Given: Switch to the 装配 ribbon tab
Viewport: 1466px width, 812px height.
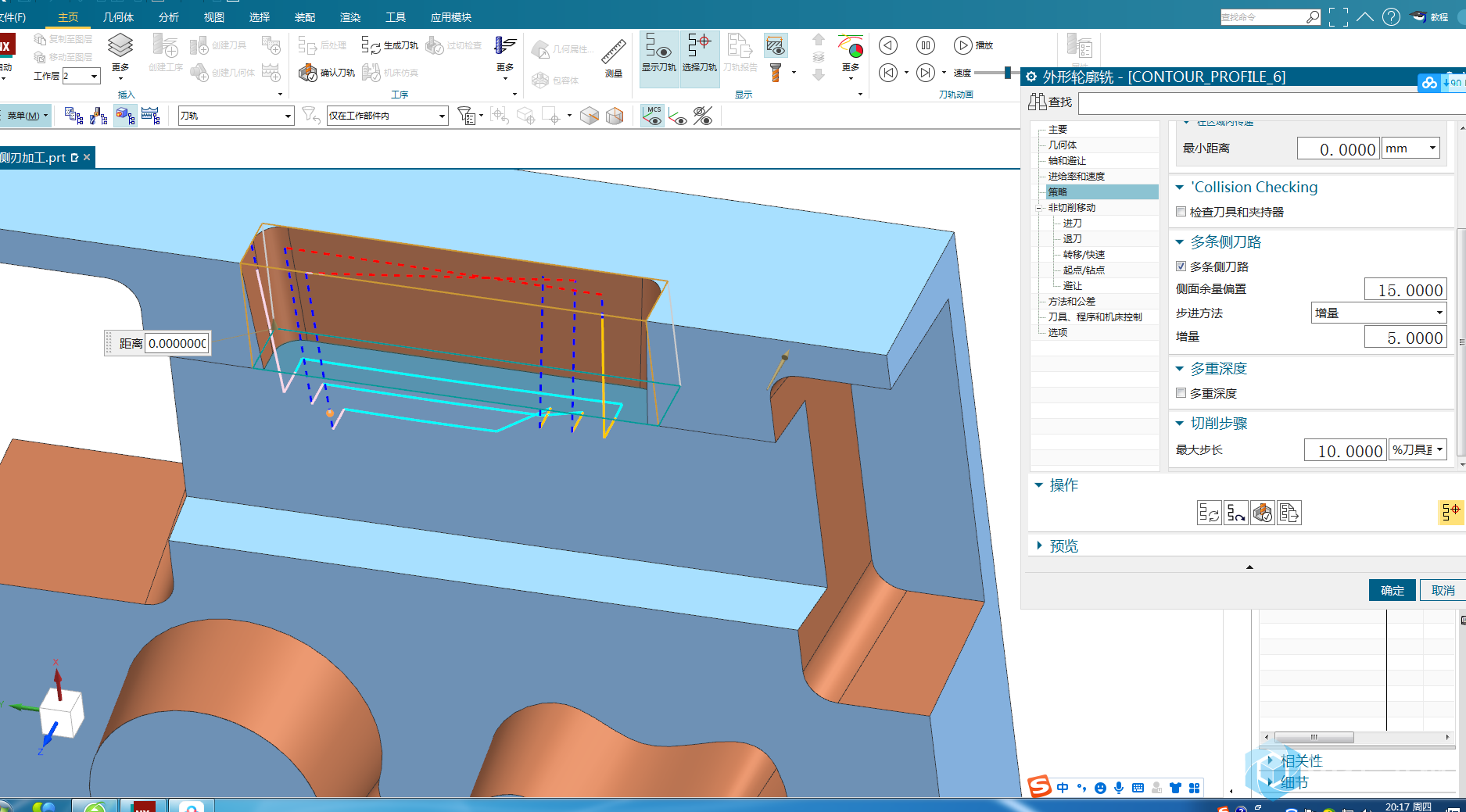Looking at the screenshot, I should coord(304,16).
